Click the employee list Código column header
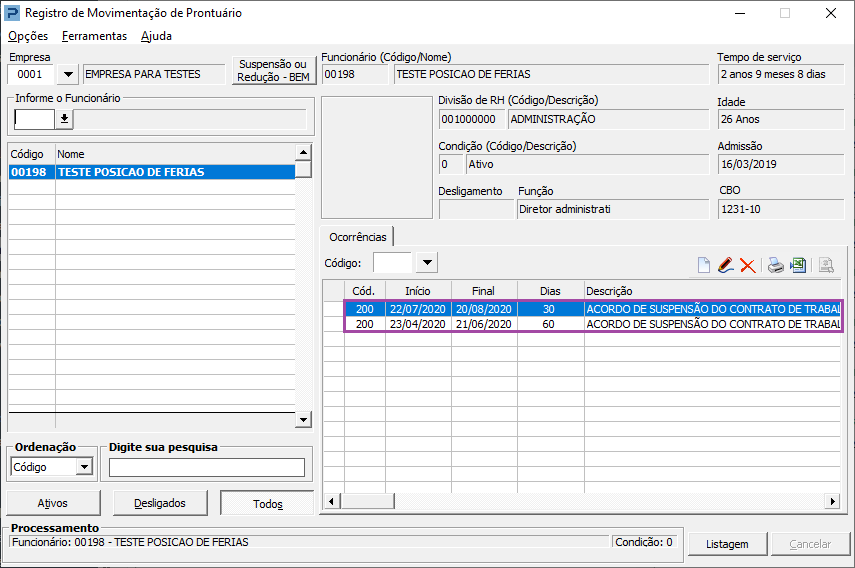Screen dimensions: 855x568 tap(32, 154)
